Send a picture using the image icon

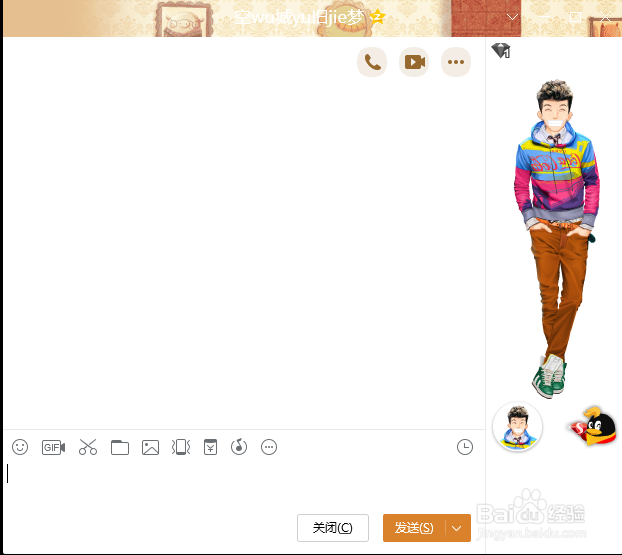point(150,447)
